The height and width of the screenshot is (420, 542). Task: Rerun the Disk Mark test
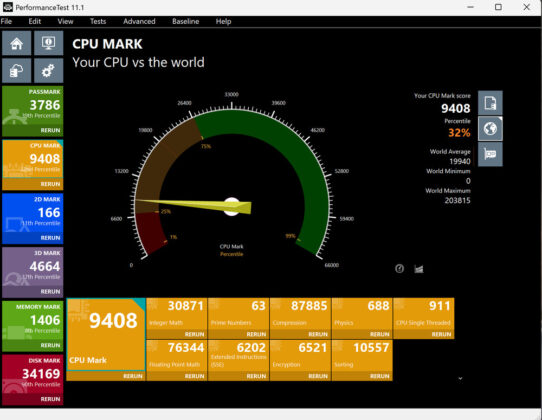coord(50,399)
